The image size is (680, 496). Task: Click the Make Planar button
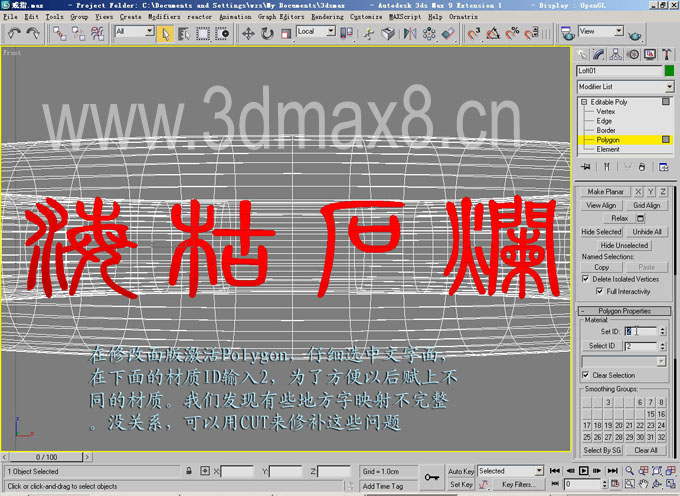(x=605, y=192)
